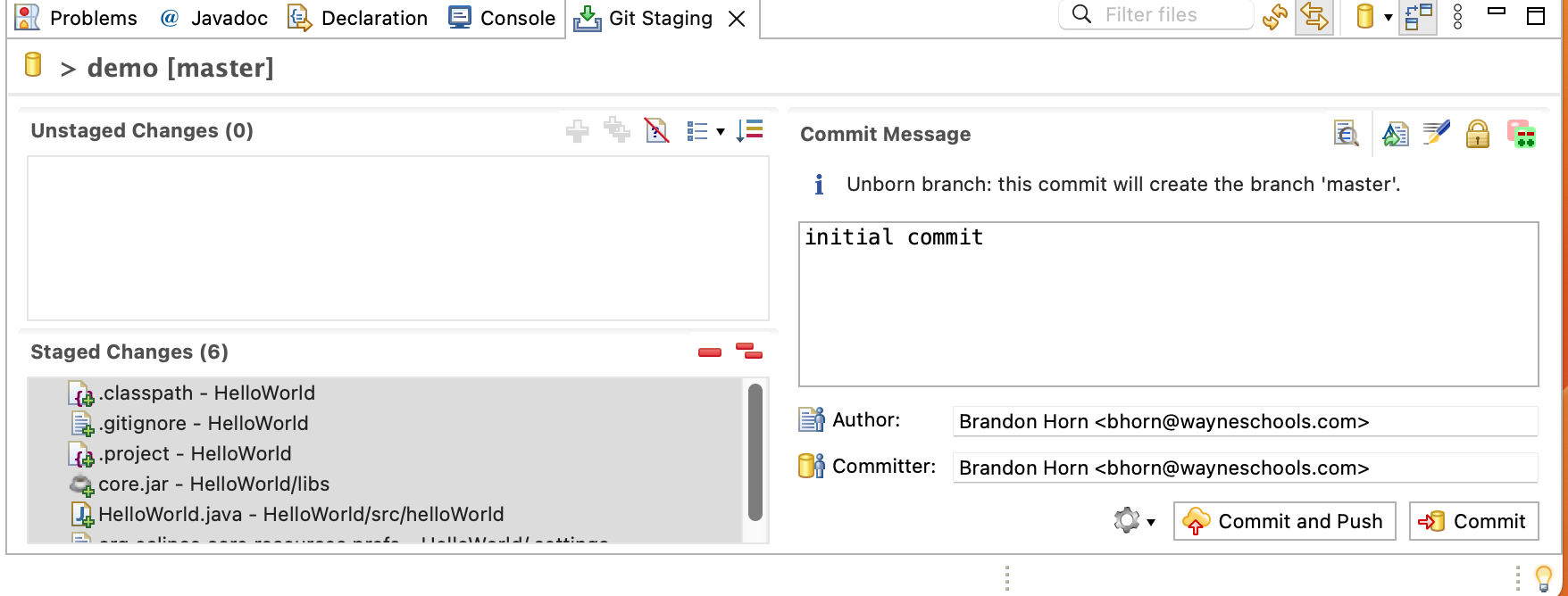Click the padlock sign commit icon
The width and height of the screenshot is (1568, 596).
pos(1478,134)
